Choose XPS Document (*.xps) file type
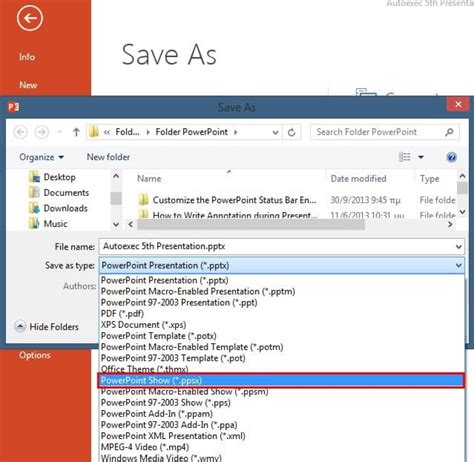The height and width of the screenshot is (462, 474). click(282, 325)
